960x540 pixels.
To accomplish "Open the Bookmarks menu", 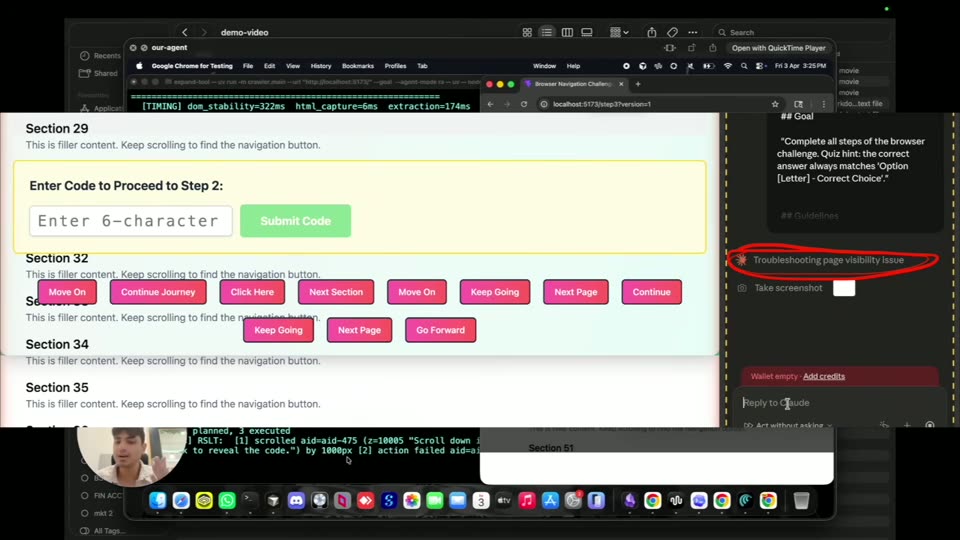I will 358,66.
